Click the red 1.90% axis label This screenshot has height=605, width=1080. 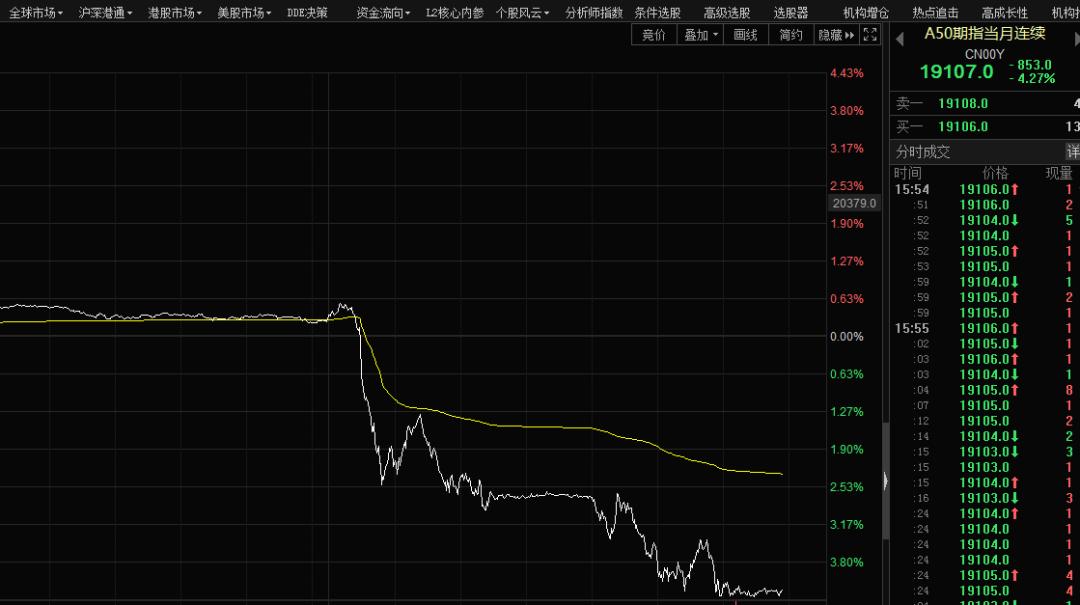pos(847,223)
